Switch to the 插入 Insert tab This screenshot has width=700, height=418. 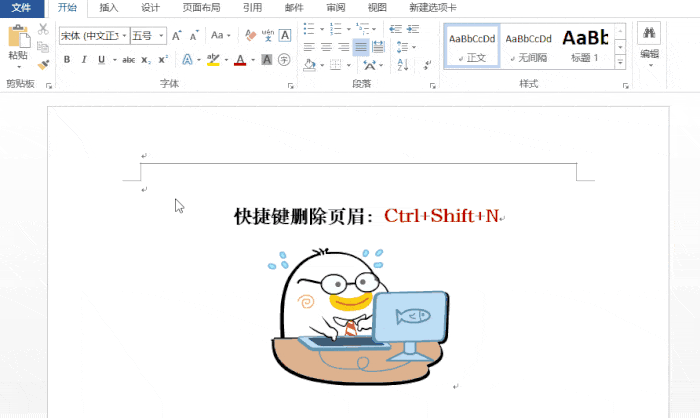[x=108, y=8]
